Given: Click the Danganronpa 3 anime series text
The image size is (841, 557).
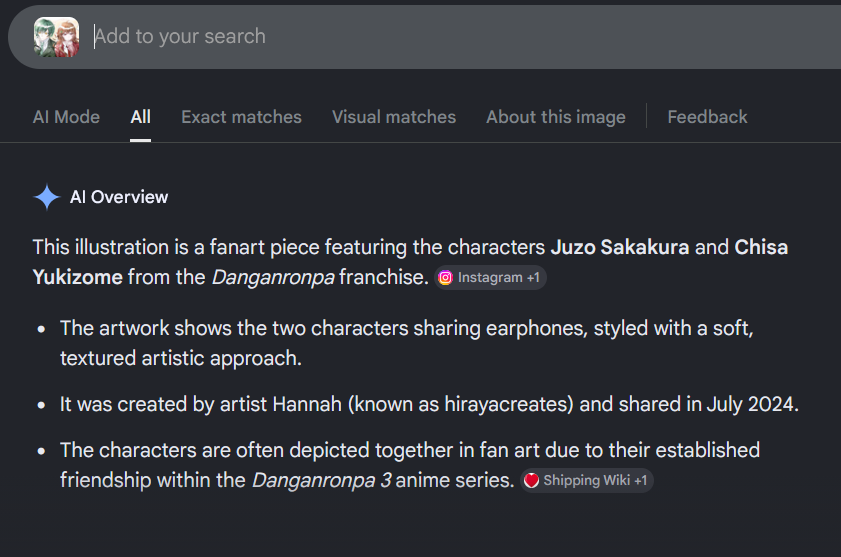Looking at the screenshot, I should point(383,480).
